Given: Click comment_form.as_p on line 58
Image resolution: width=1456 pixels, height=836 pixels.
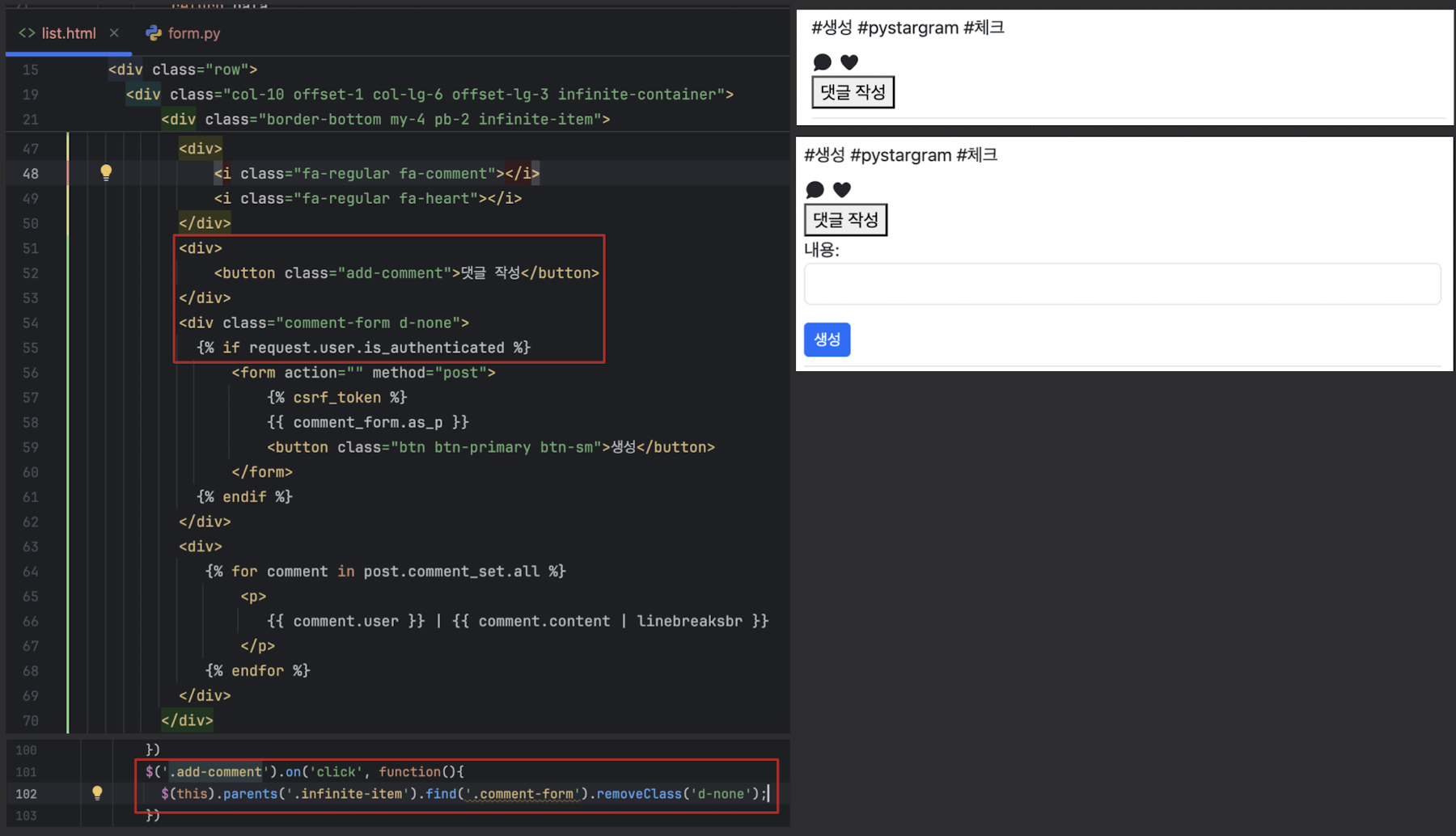Looking at the screenshot, I should [368, 422].
